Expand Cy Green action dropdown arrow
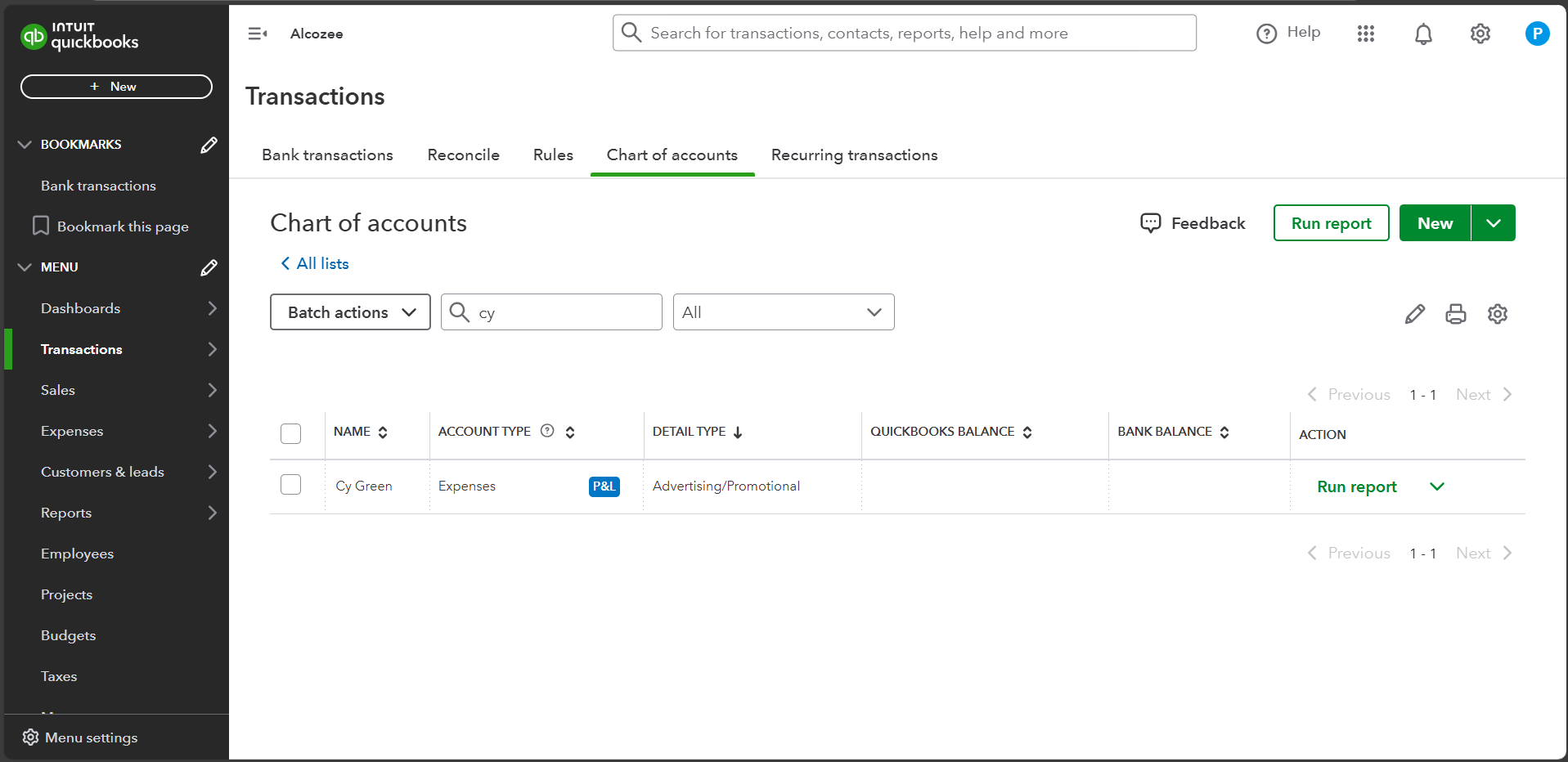The image size is (1568, 762). [1436, 486]
